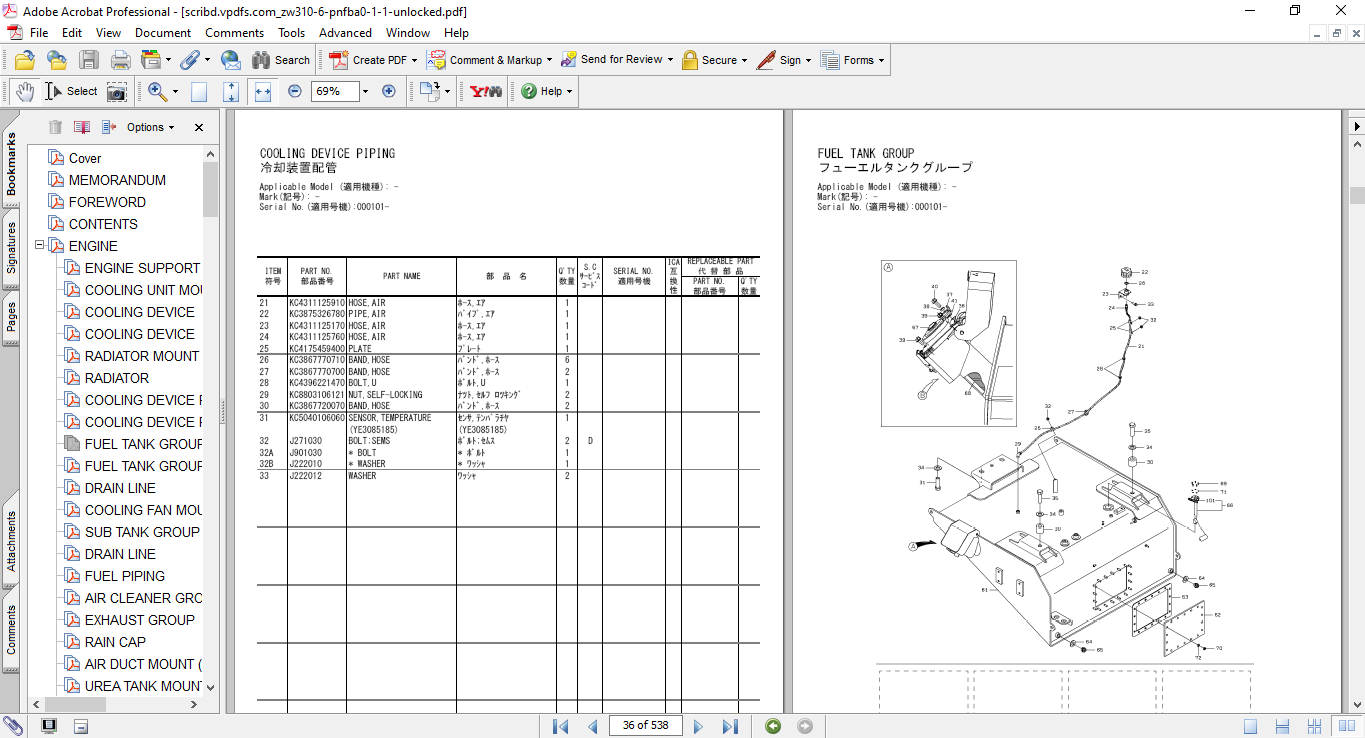Click the green Previous View arrow

pyautogui.click(x=773, y=726)
